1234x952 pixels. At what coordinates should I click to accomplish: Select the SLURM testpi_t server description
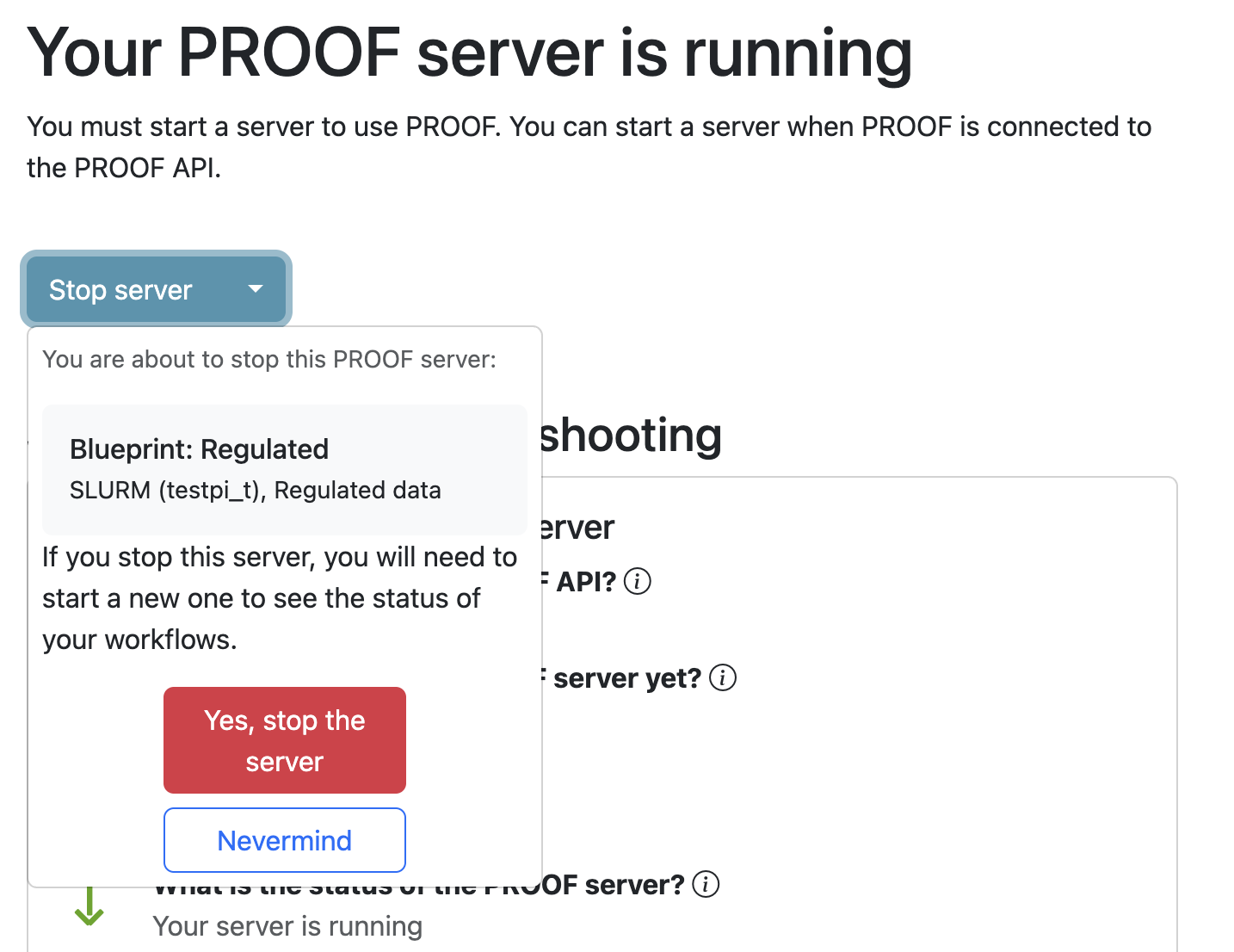pyautogui.click(x=255, y=490)
